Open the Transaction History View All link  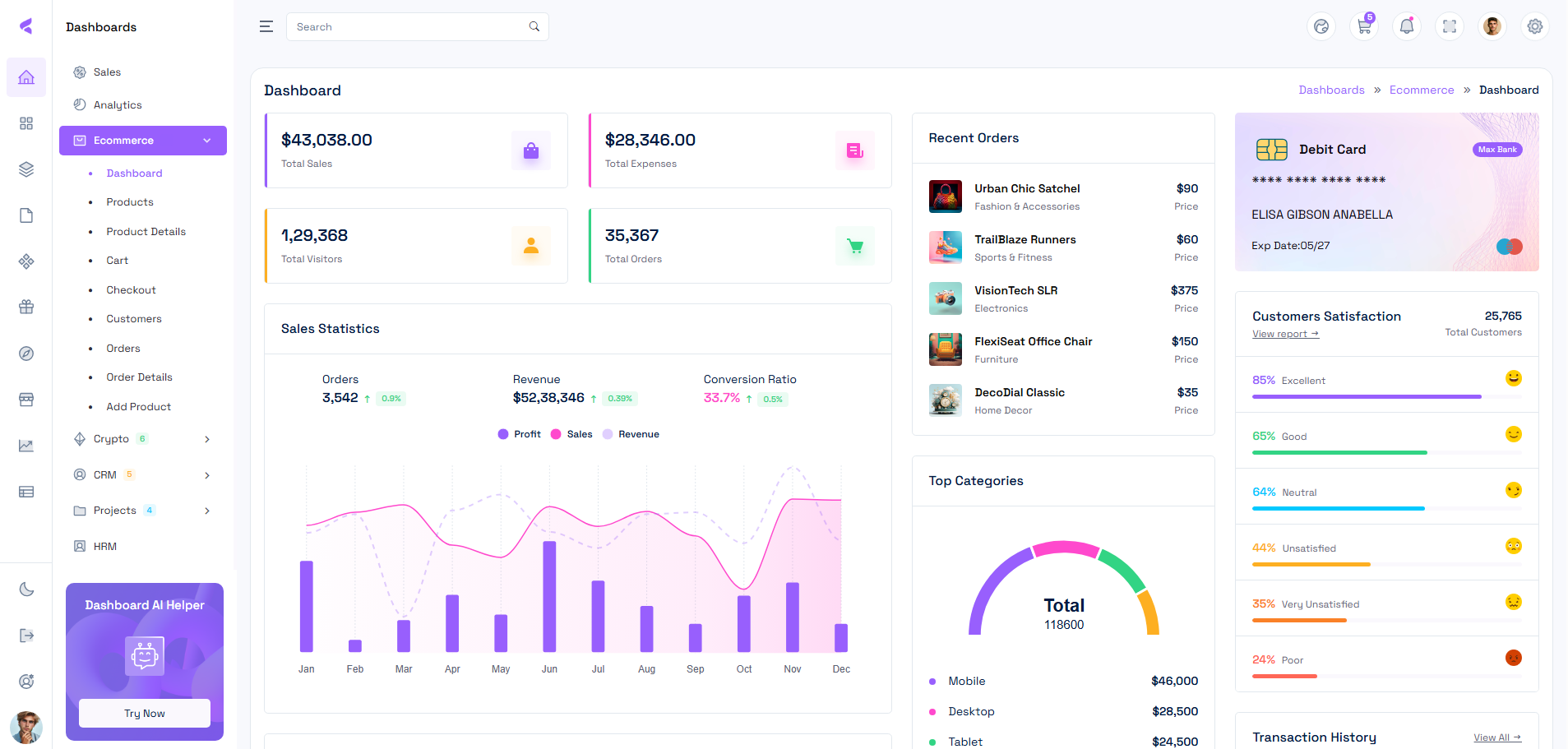[1496, 737]
